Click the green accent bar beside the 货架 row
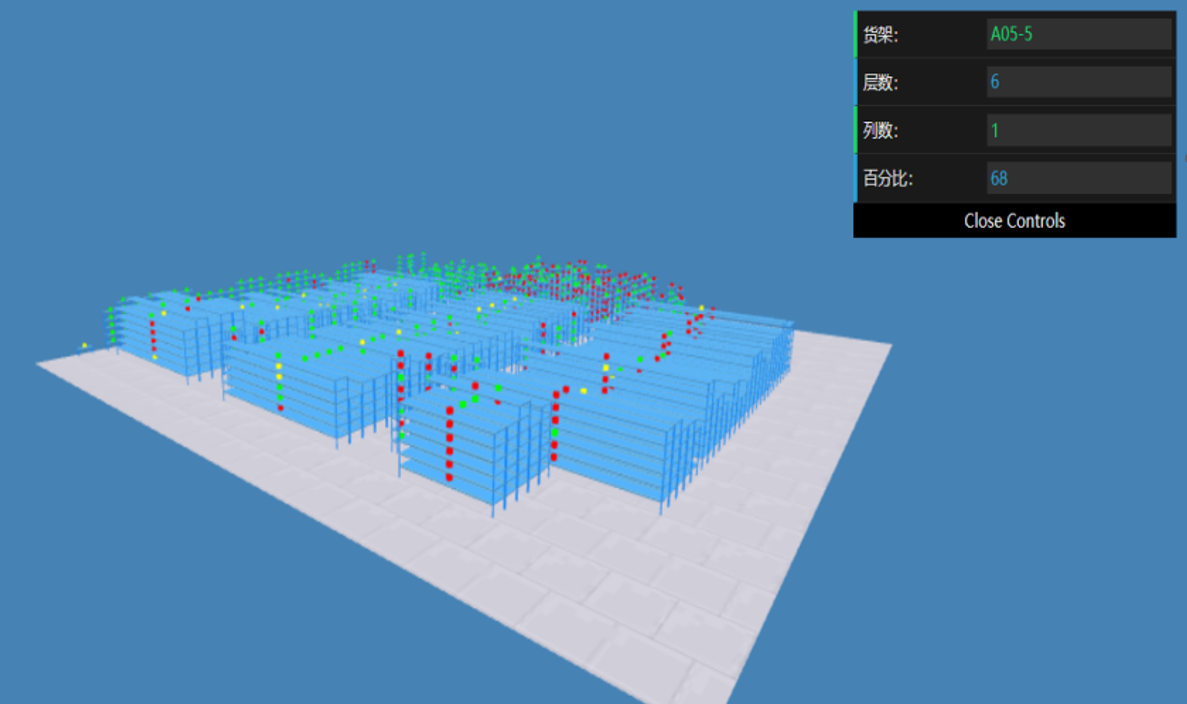Screen dimensions: 1187x704 [856, 34]
